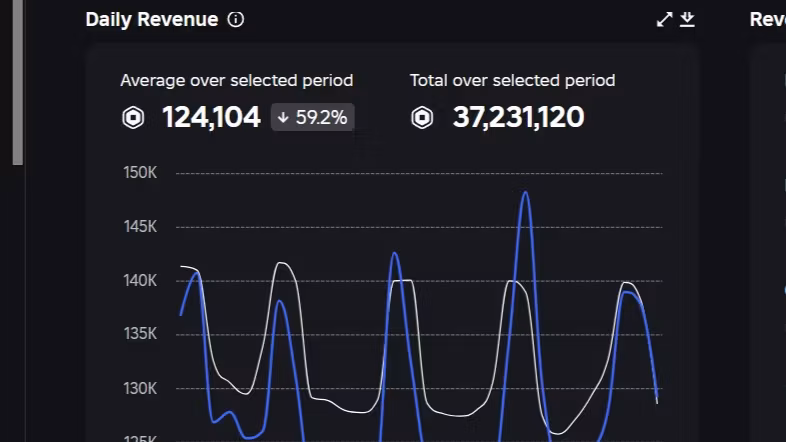Image resolution: width=786 pixels, height=442 pixels.
Task: Click the 140K y-axis label
Action: click(x=140, y=281)
